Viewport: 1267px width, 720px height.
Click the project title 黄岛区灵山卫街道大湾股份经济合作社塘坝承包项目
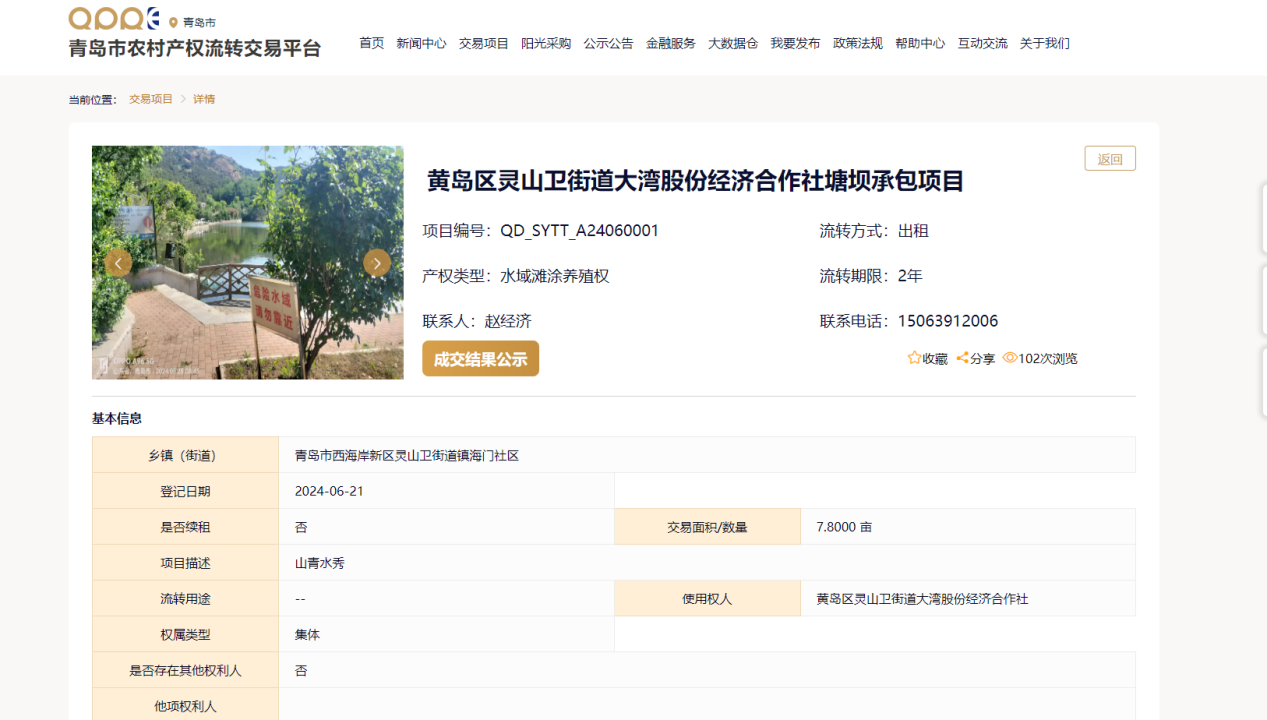click(x=695, y=181)
